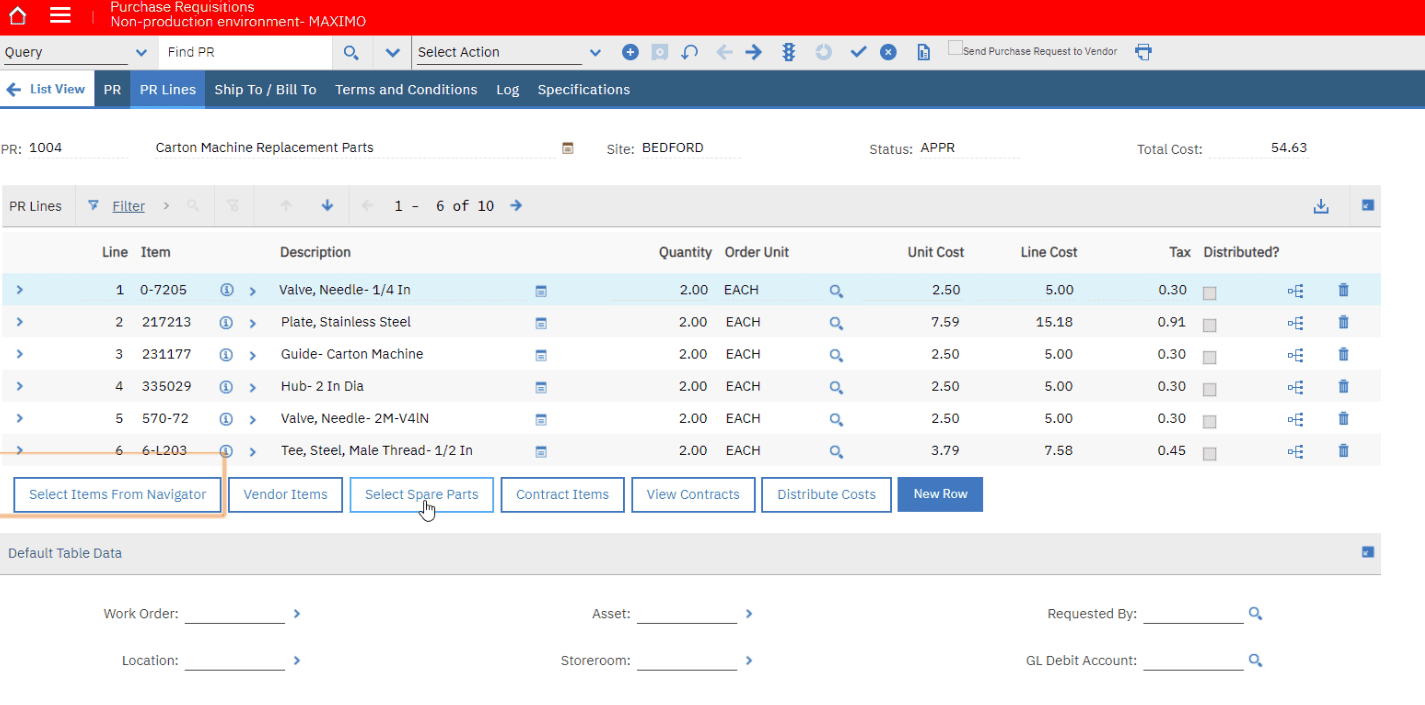The image size is (1425, 705).
Task: Collapse the Default Table Data section
Action: pyautogui.click(x=1368, y=552)
